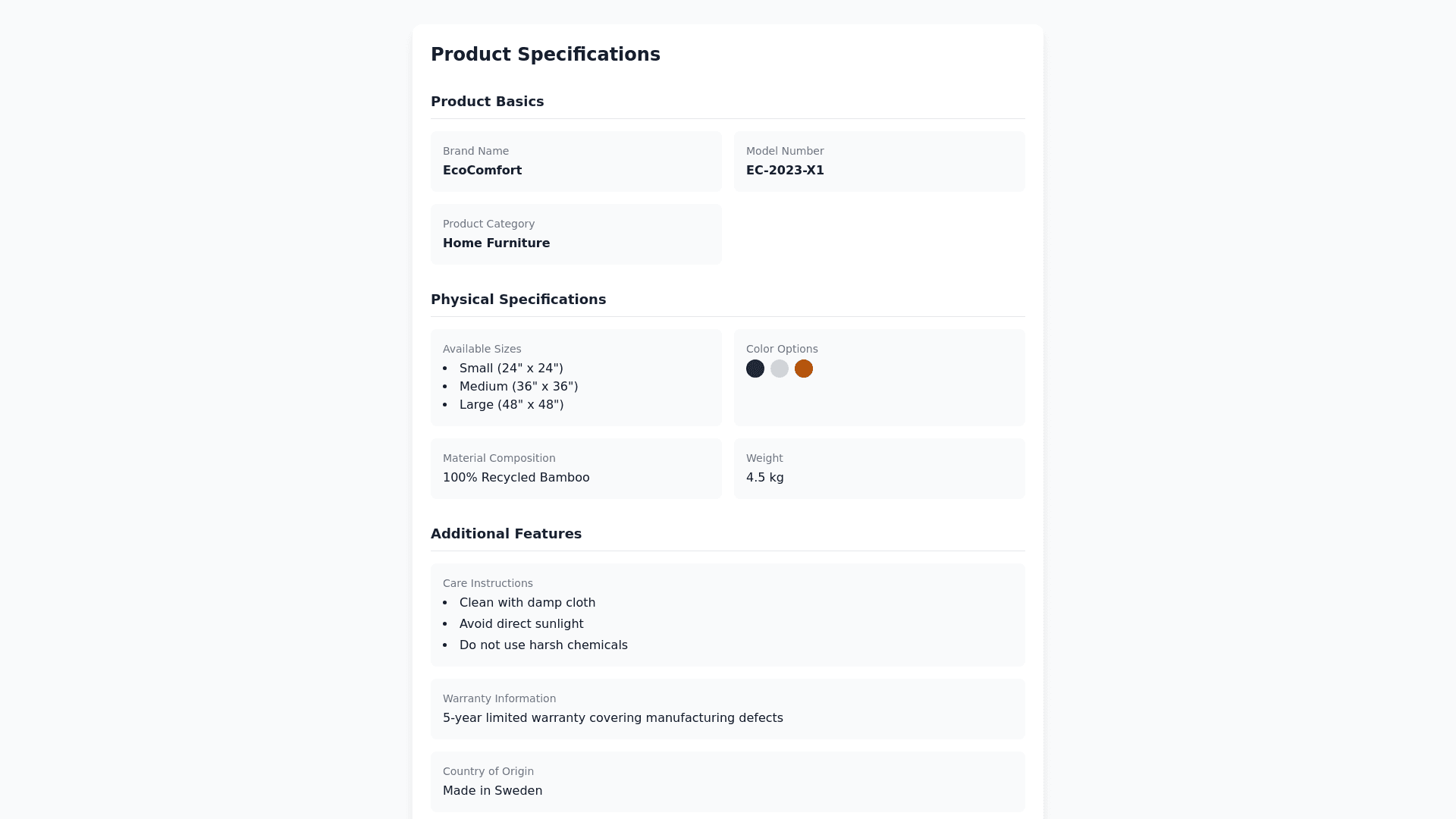Click the Small (24" x 24") size
Screen dimensions: 1456x819
511,369
